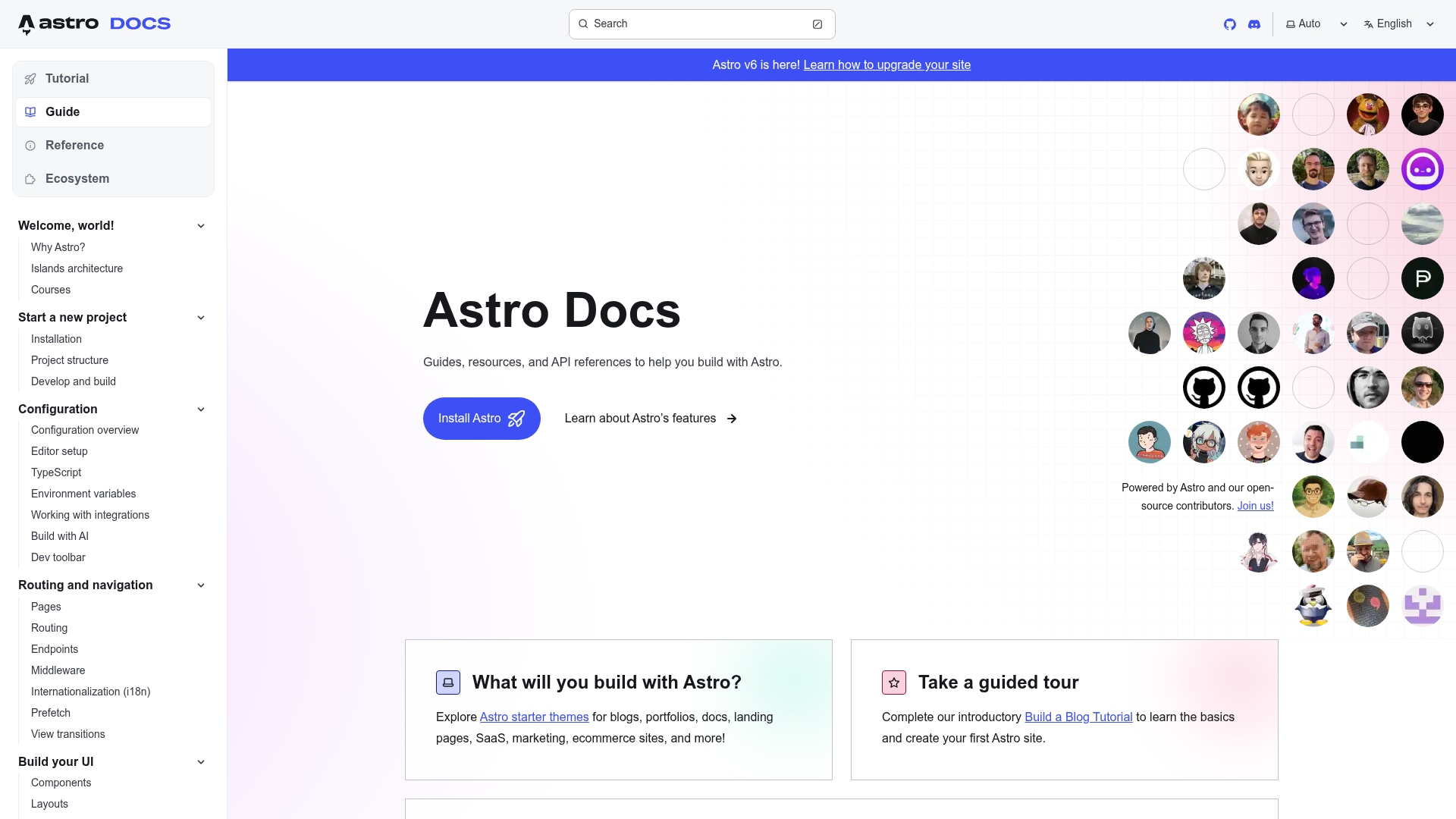Switch to the Reference tab

[x=114, y=146]
